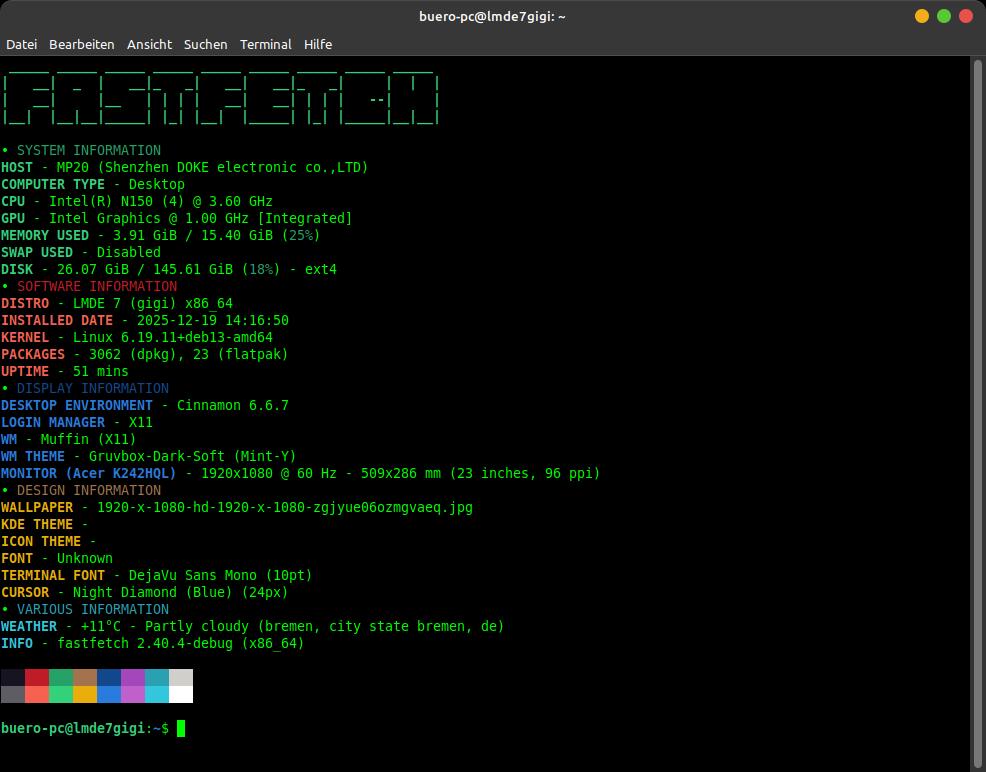Click the CPU line Intel(R) N150

tap(137, 201)
